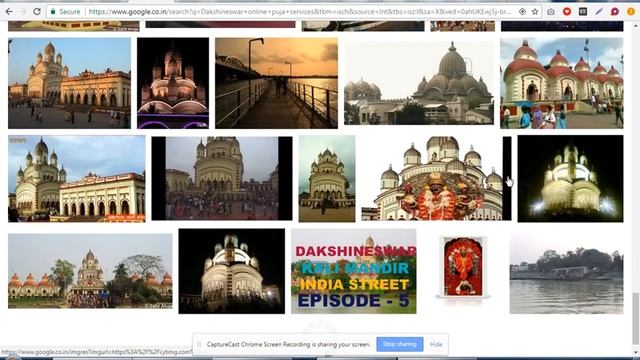
Task: Open the location-target icon in the address bar
Action: (x=522, y=12)
